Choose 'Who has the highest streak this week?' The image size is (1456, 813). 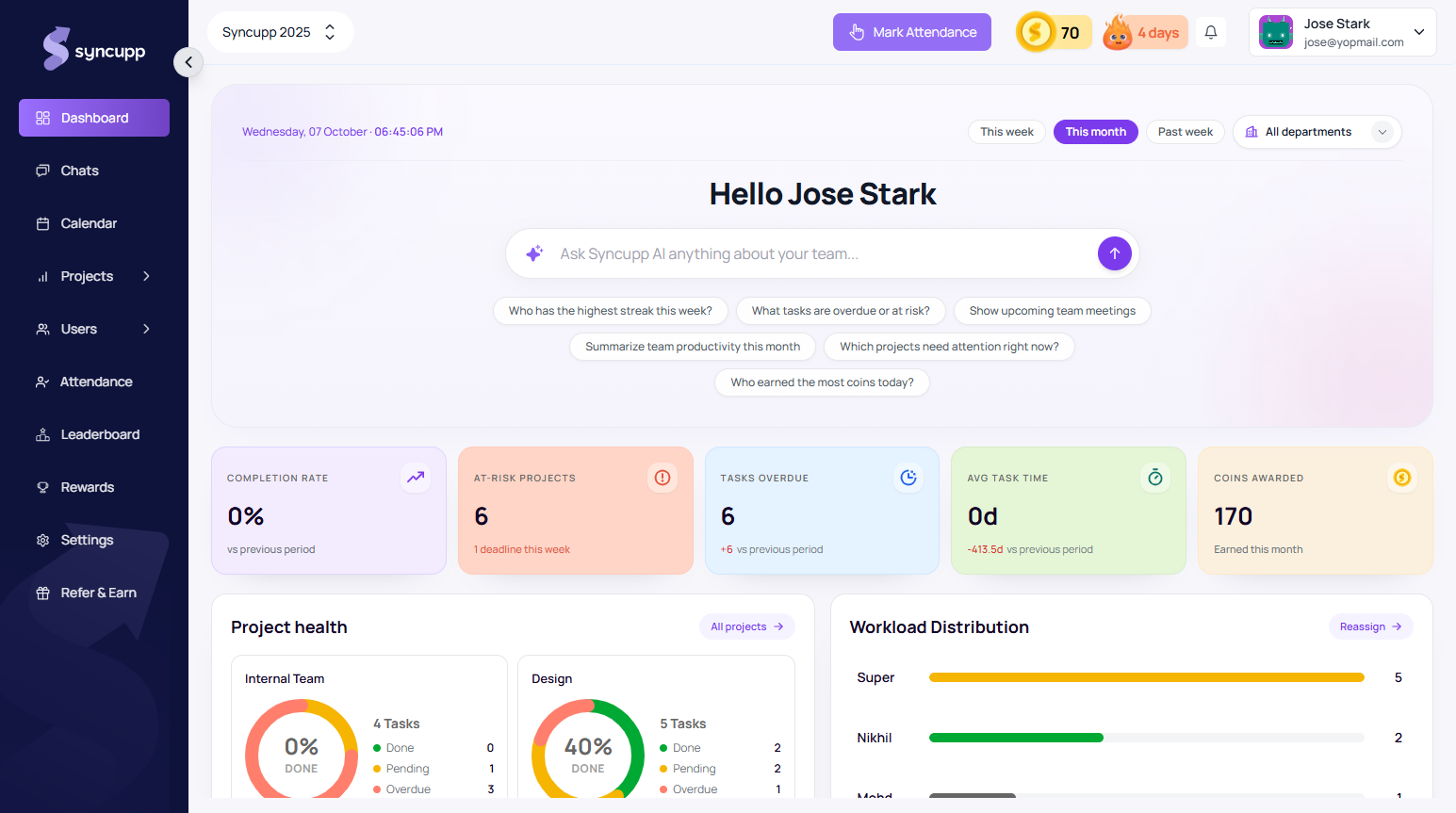pos(611,311)
